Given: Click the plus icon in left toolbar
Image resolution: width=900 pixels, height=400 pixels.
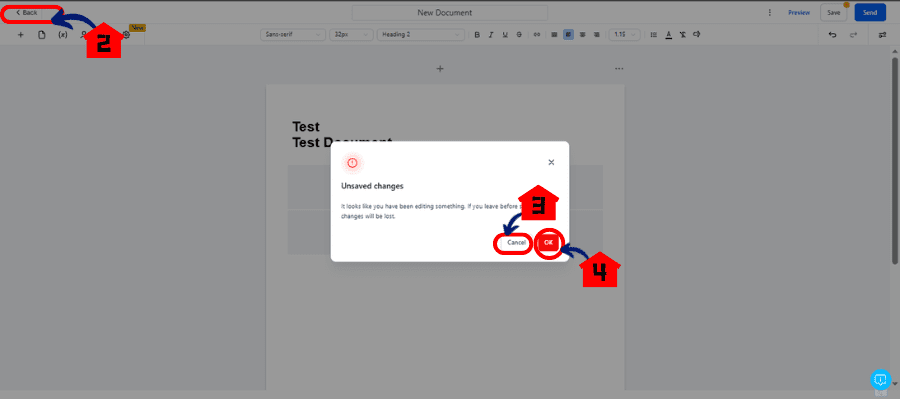Looking at the screenshot, I should 21,35.
